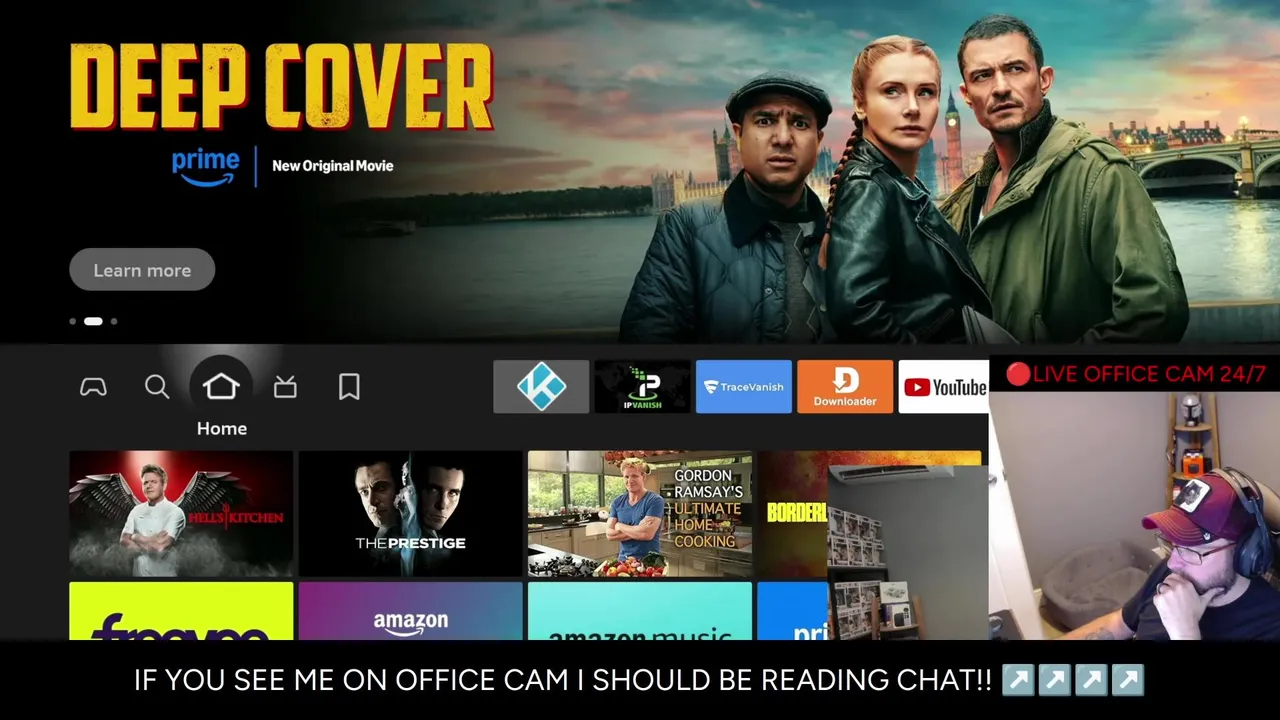1280x720 pixels.
Task: Click the third carousel page dot
Action: (114, 321)
